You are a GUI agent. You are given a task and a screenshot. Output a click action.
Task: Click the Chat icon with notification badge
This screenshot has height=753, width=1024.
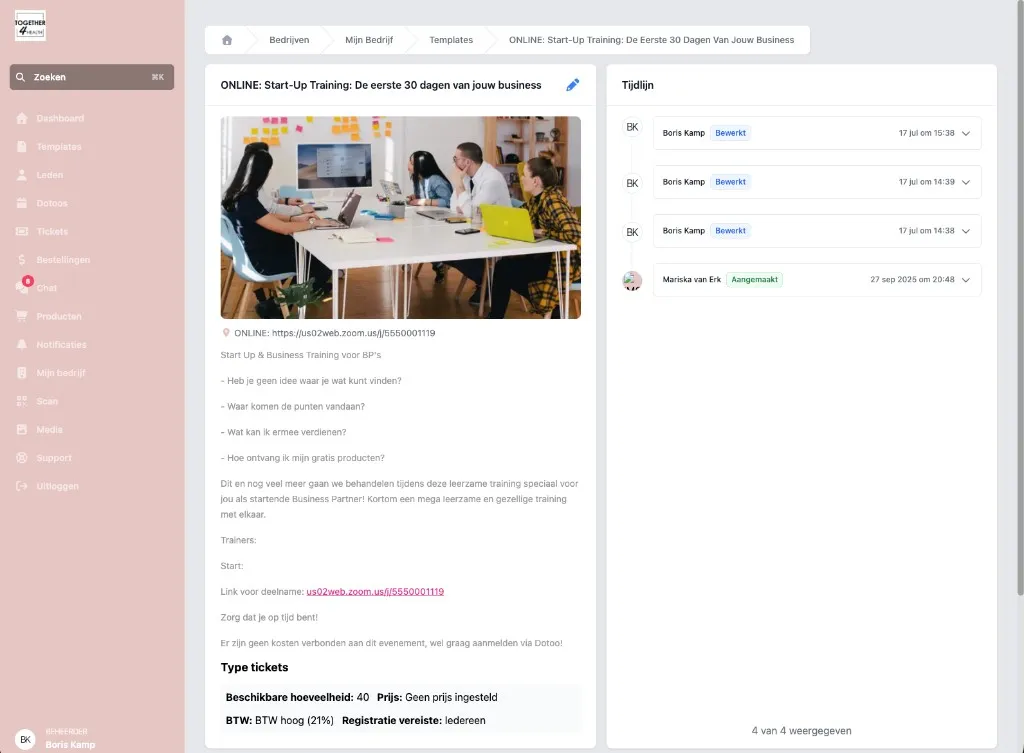[x=23, y=286]
